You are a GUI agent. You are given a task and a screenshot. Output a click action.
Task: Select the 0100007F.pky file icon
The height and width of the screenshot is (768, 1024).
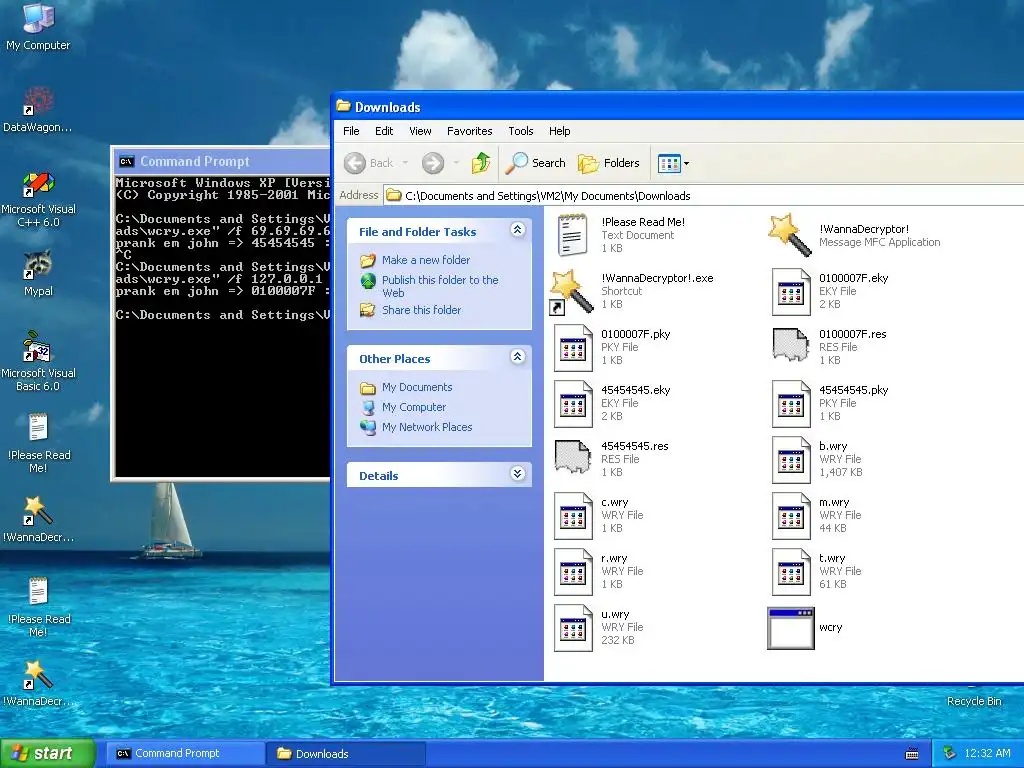[x=573, y=347]
